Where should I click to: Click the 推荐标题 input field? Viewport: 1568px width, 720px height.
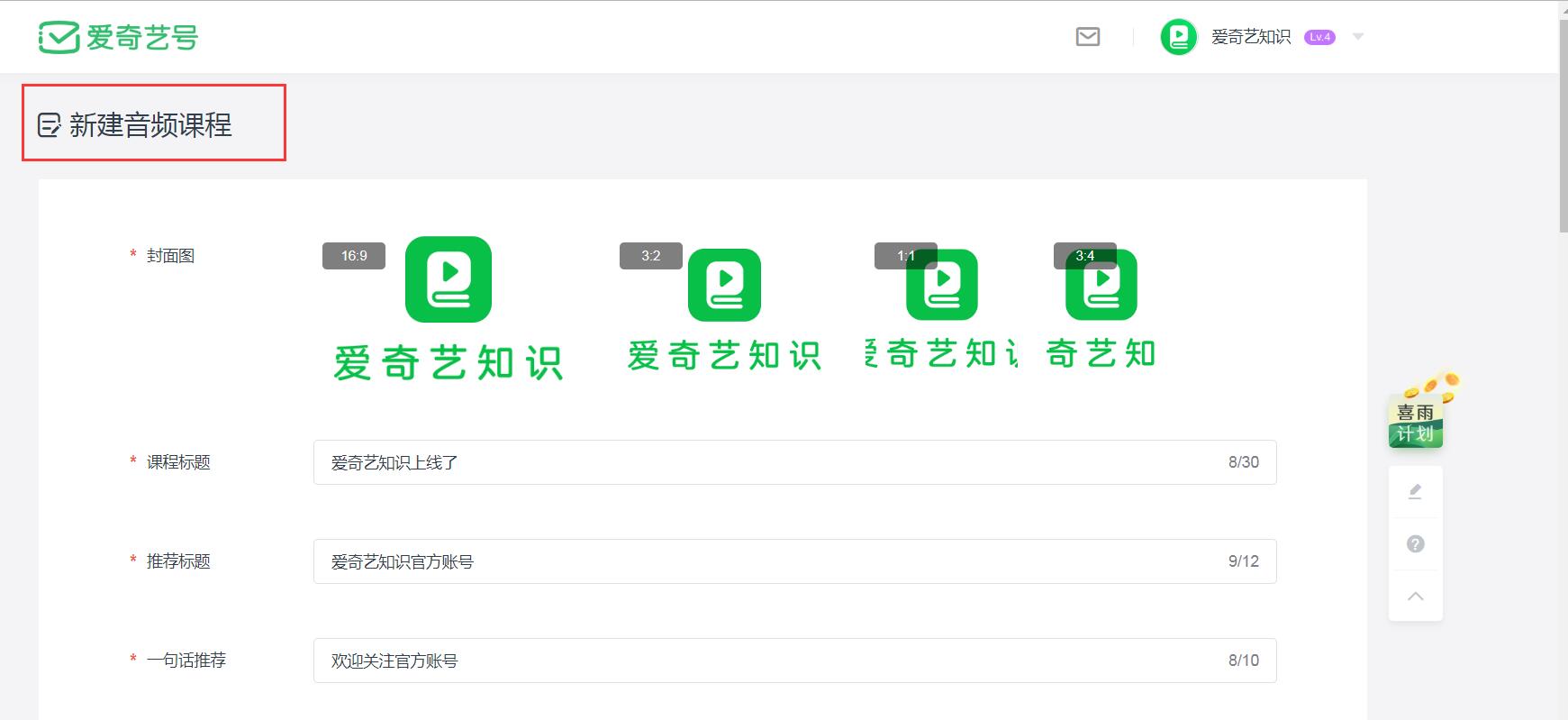794,561
